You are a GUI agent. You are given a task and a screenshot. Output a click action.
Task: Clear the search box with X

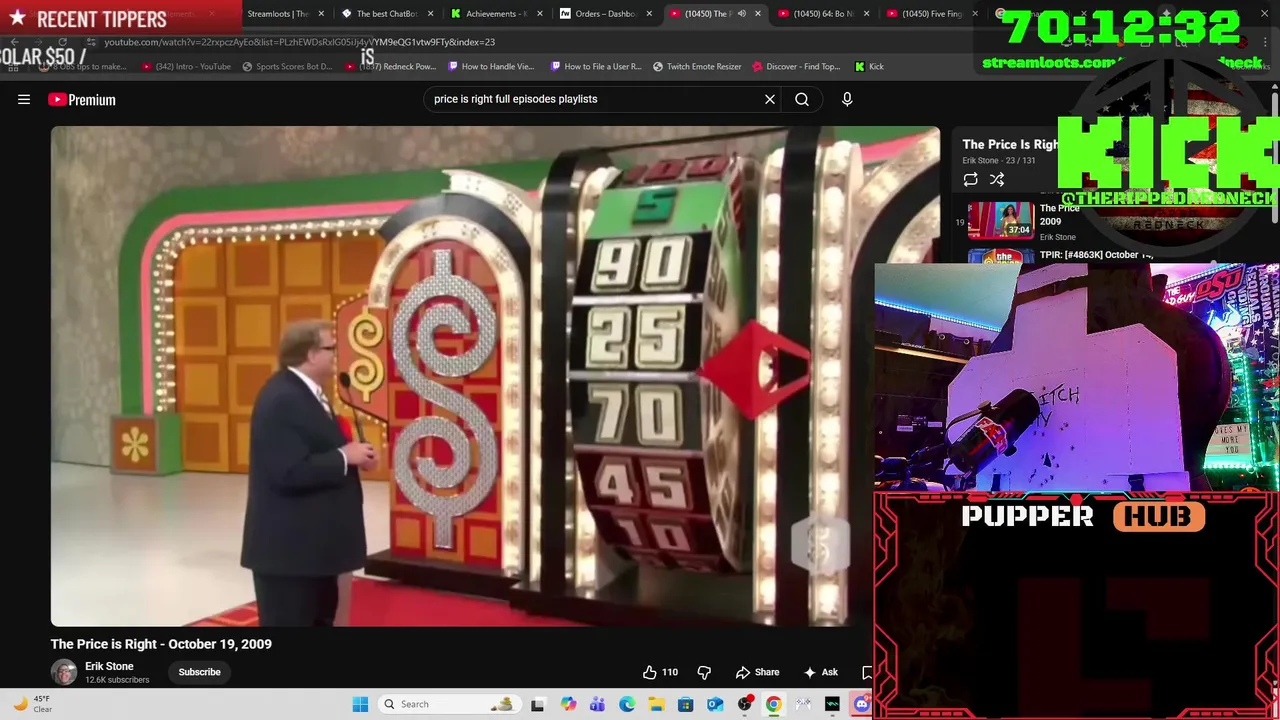pos(770,99)
